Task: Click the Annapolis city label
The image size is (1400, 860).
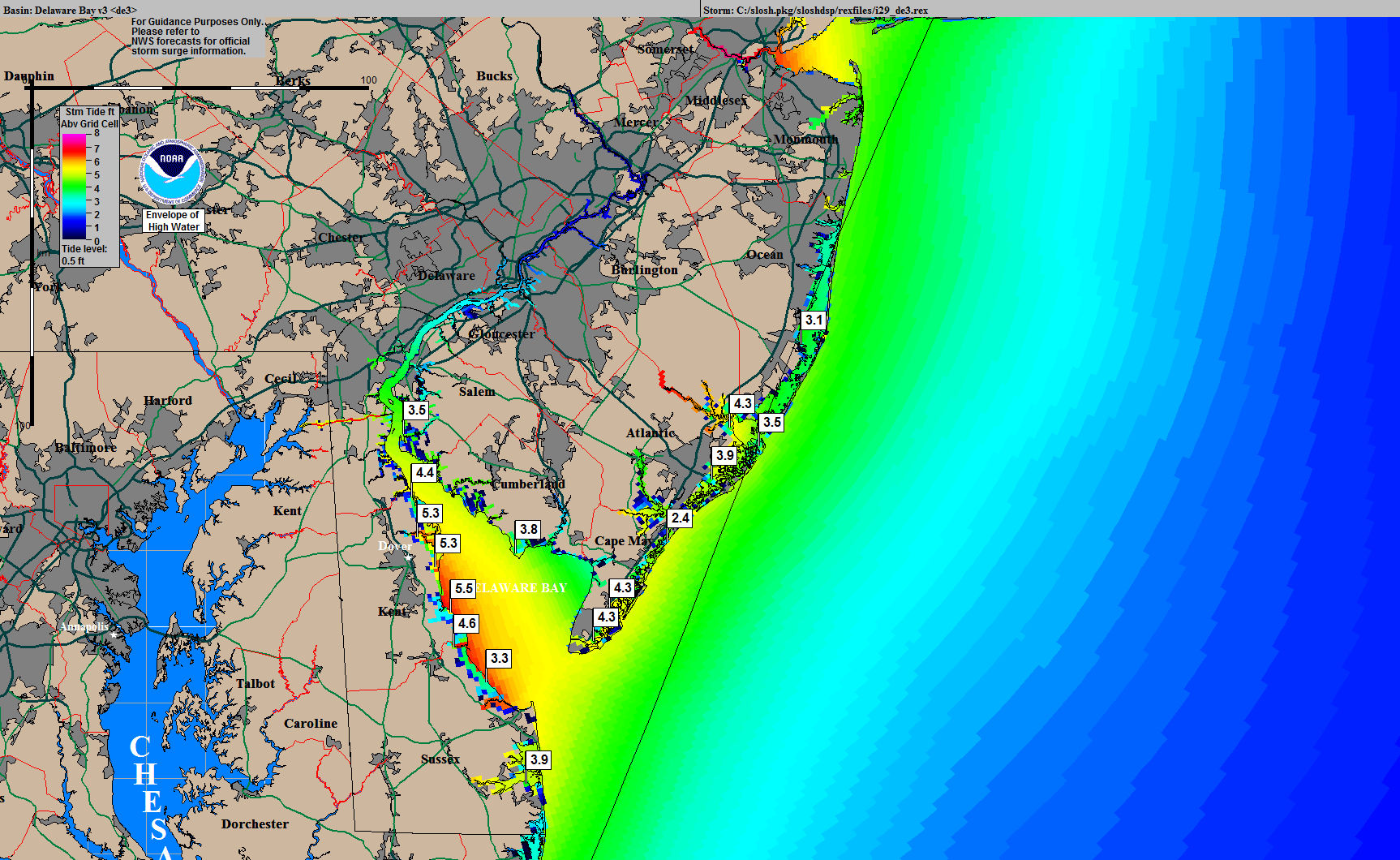Action: coord(84,626)
